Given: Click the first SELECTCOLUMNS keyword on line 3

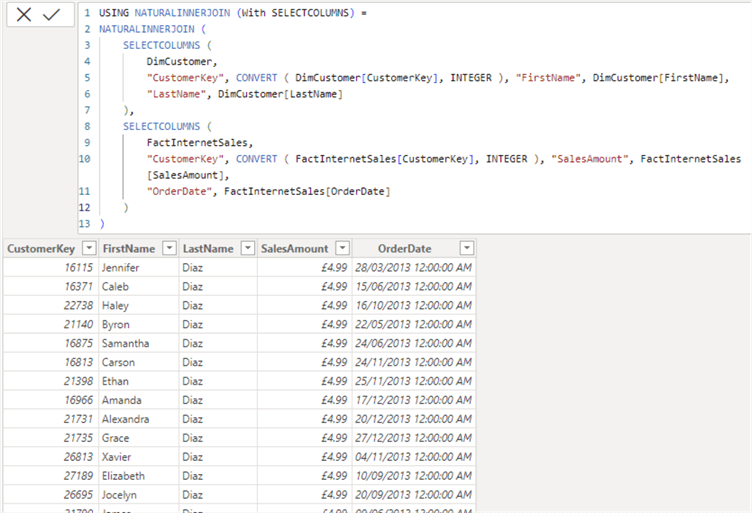Looking at the screenshot, I should click(161, 46).
